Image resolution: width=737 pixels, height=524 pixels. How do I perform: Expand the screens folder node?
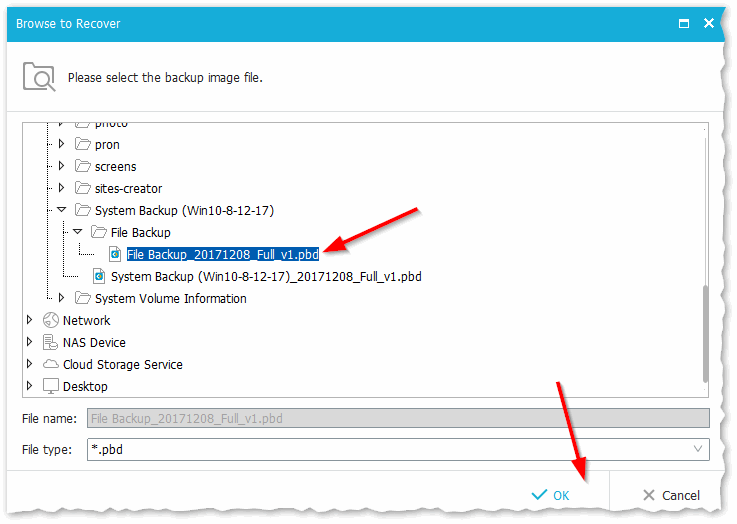tap(62, 167)
